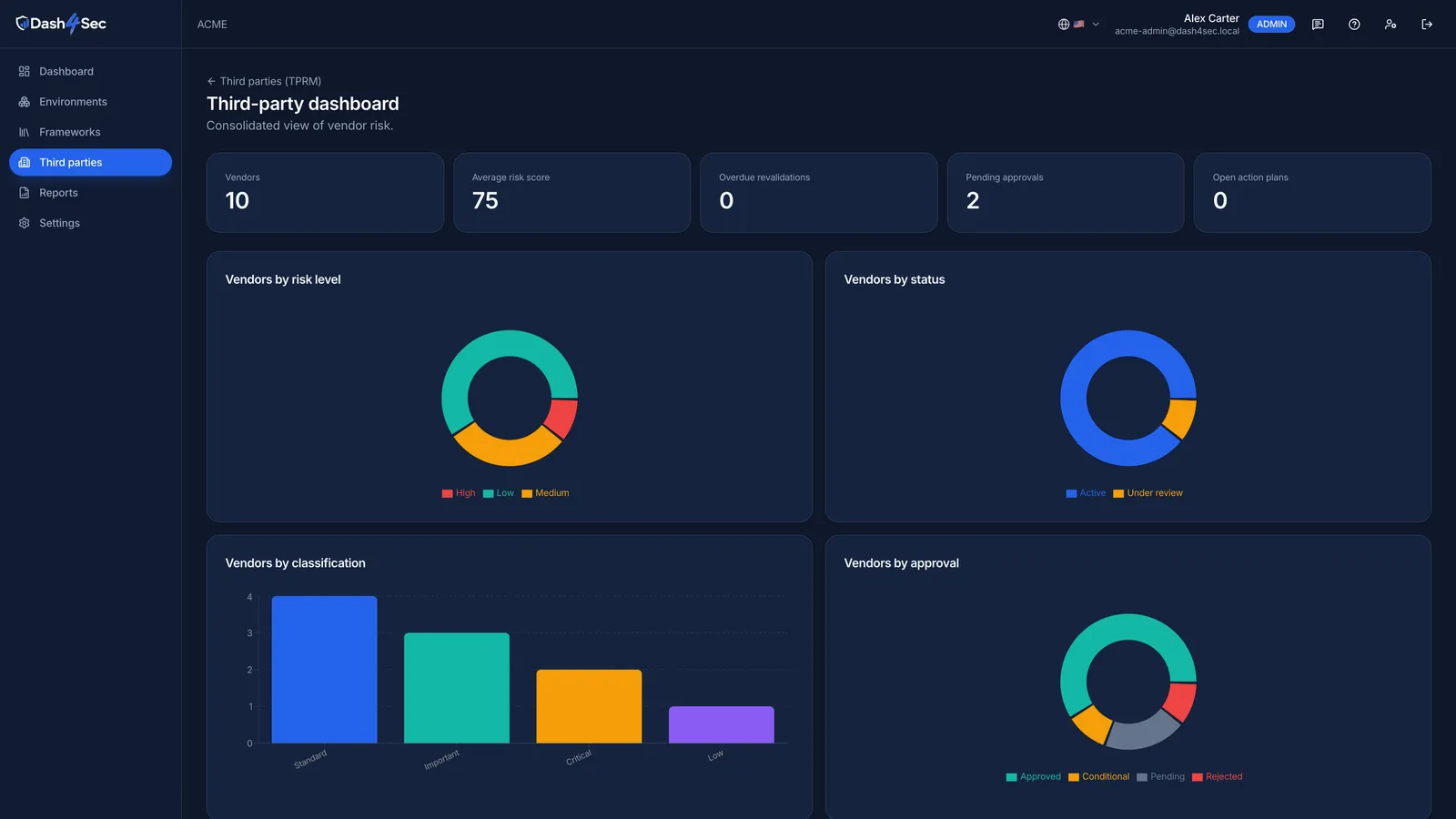Open the help question mark icon
Viewport: 1456px width, 819px height.
pyautogui.click(x=1354, y=25)
